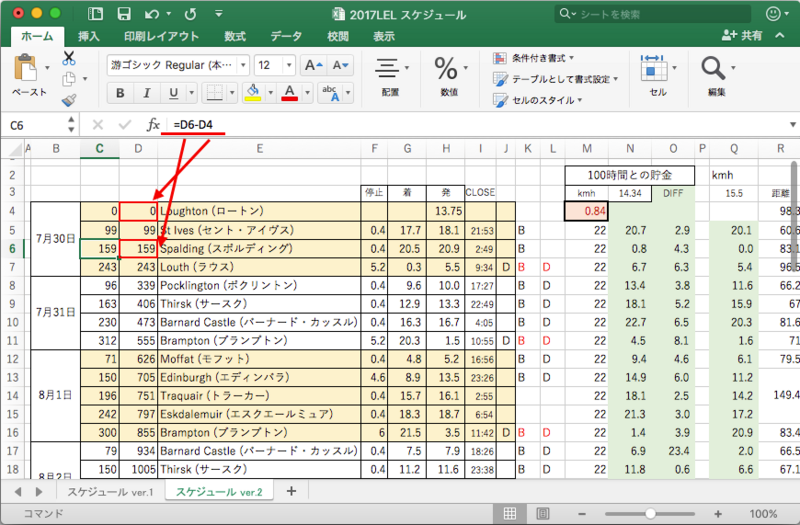Click the ペースト paste icon
The height and width of the screenshot is (525, 800).
(x=26, y=68)
